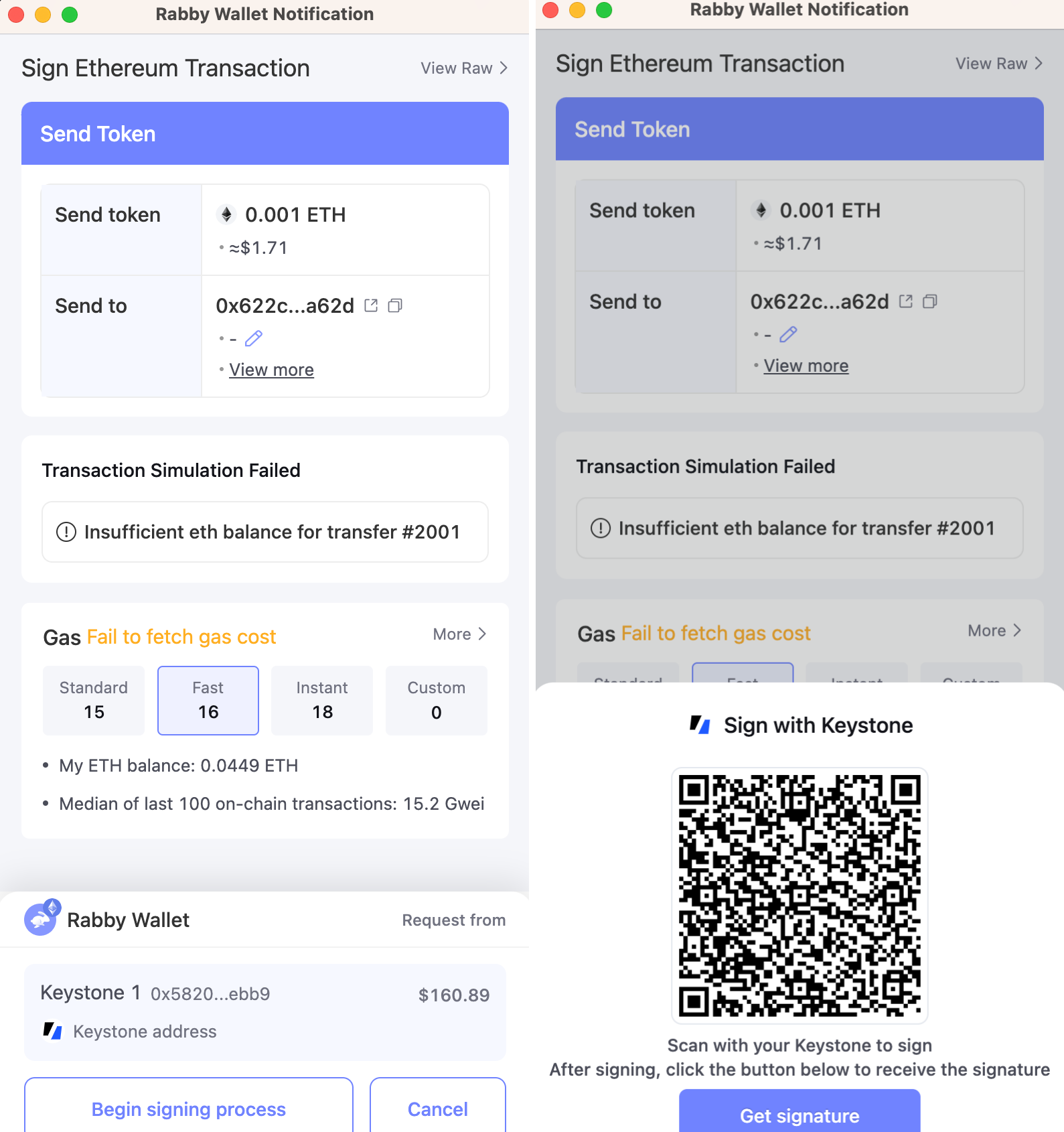
Task: Select the Standard gas option
Action: pyautogui.click(x=94, y=700)
